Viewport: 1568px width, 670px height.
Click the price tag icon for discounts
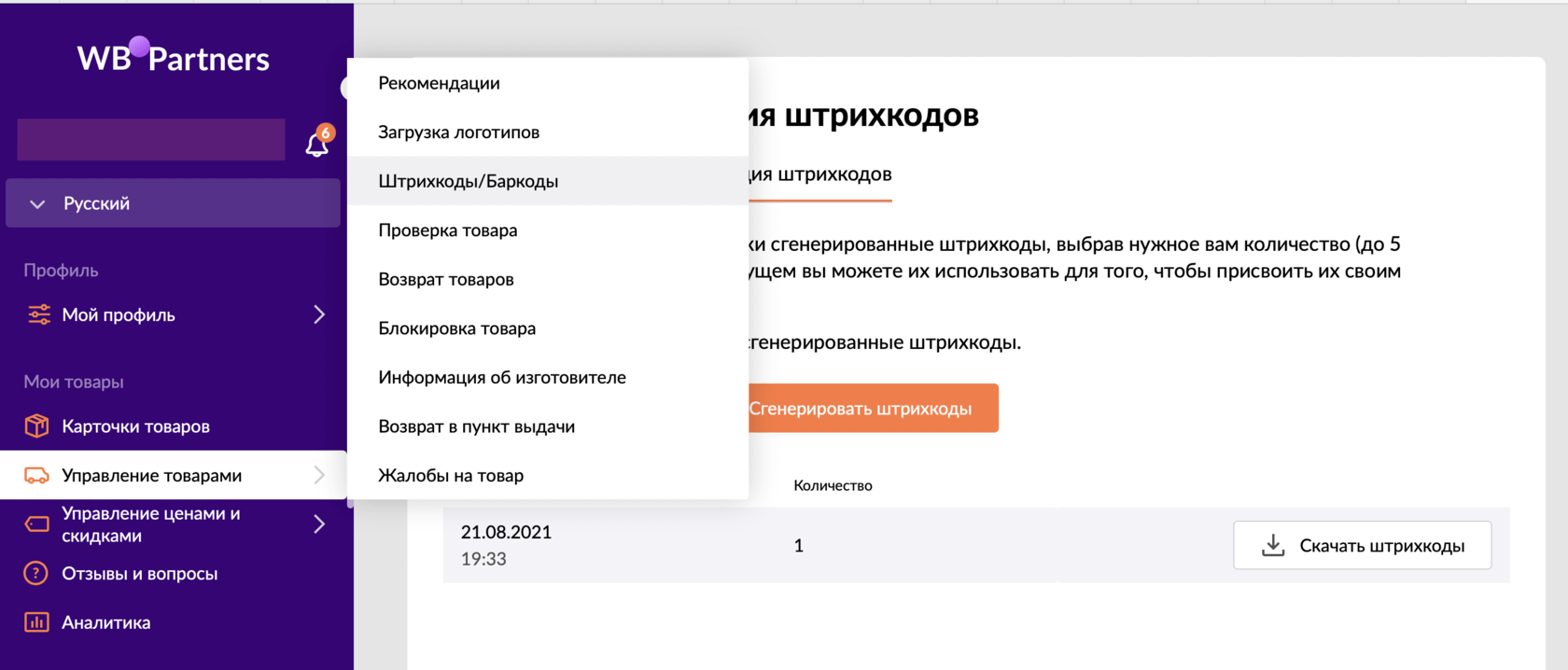pyautogui.click(x=36, y=524)
